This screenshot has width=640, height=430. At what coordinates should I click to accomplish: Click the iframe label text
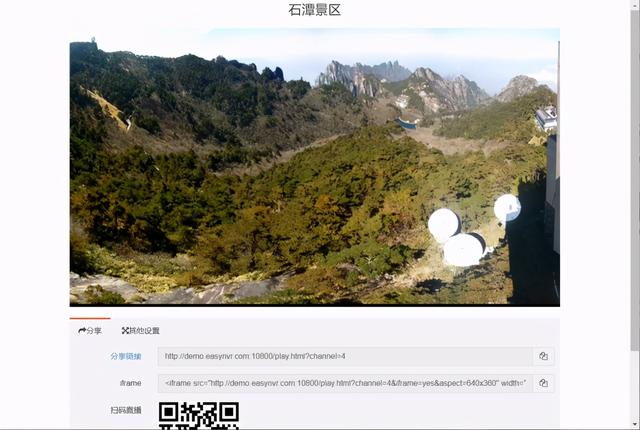(x=131, y=383)
